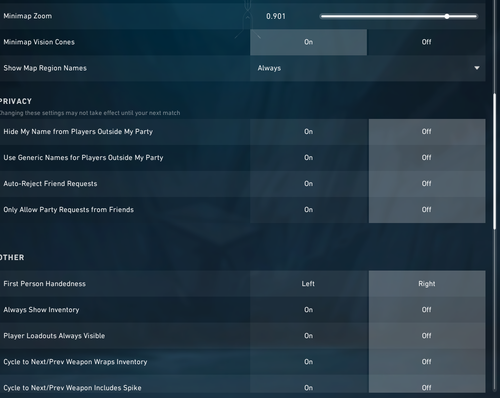Click the Minimap Zoom label

point(28,16)
